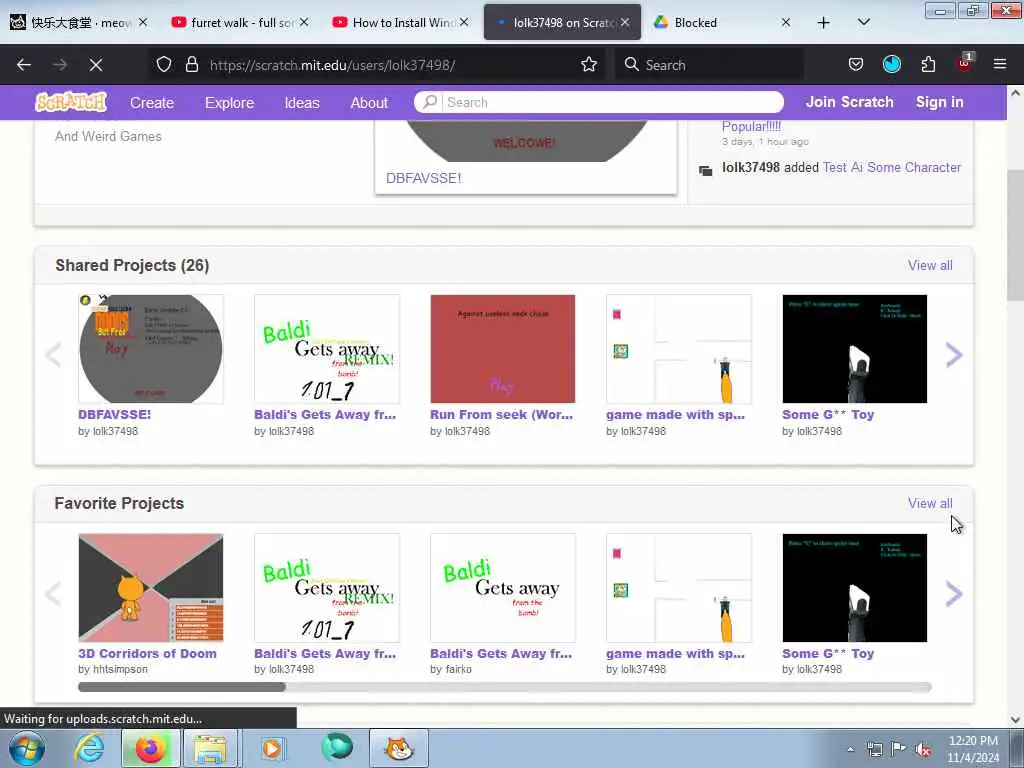The image size is (1024, 768).
Task: Open Windows Explorer folder taskbar icon
Action: [x=210, y=748]
